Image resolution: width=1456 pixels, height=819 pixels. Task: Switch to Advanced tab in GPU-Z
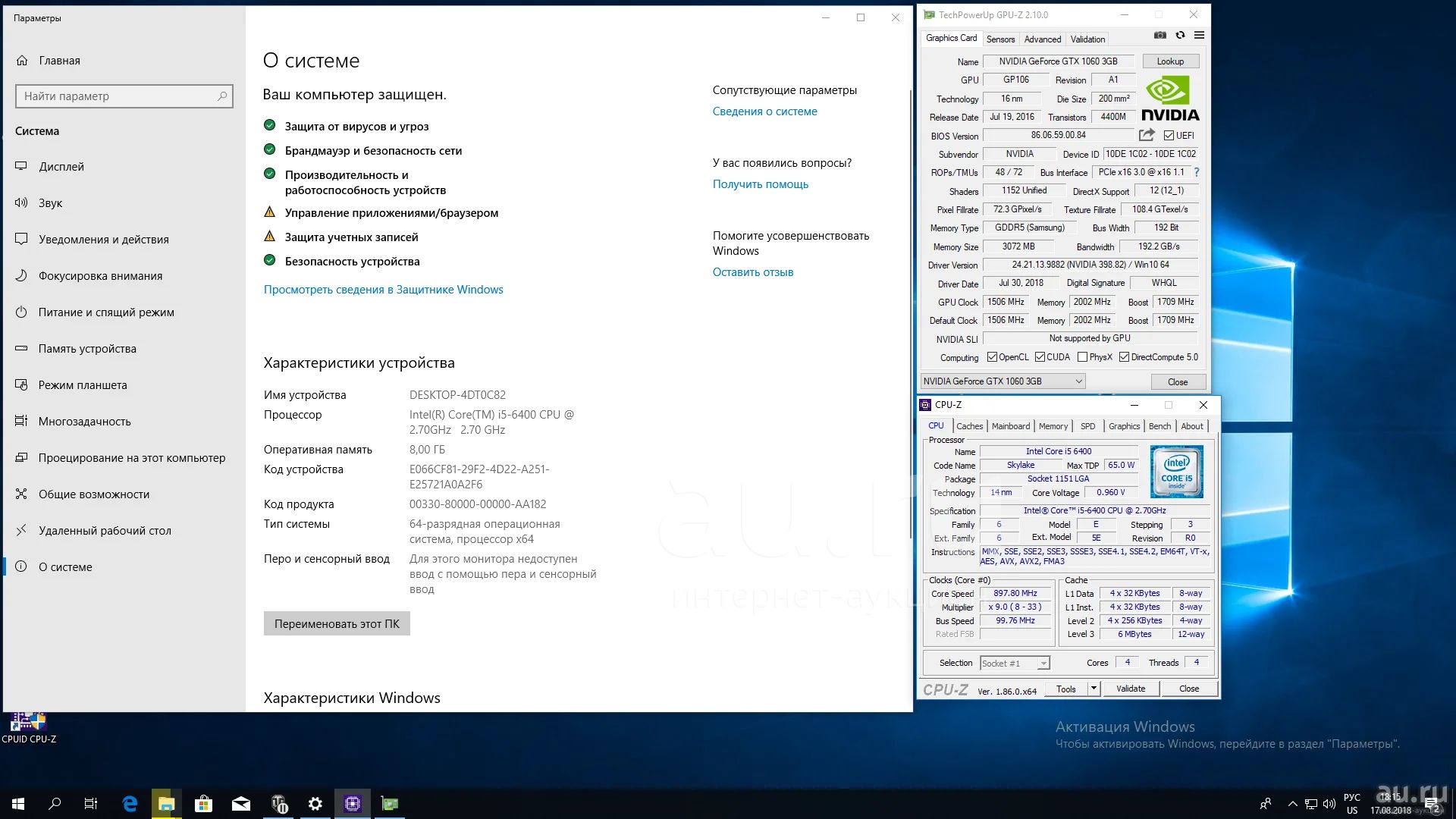coord(1043,39)
